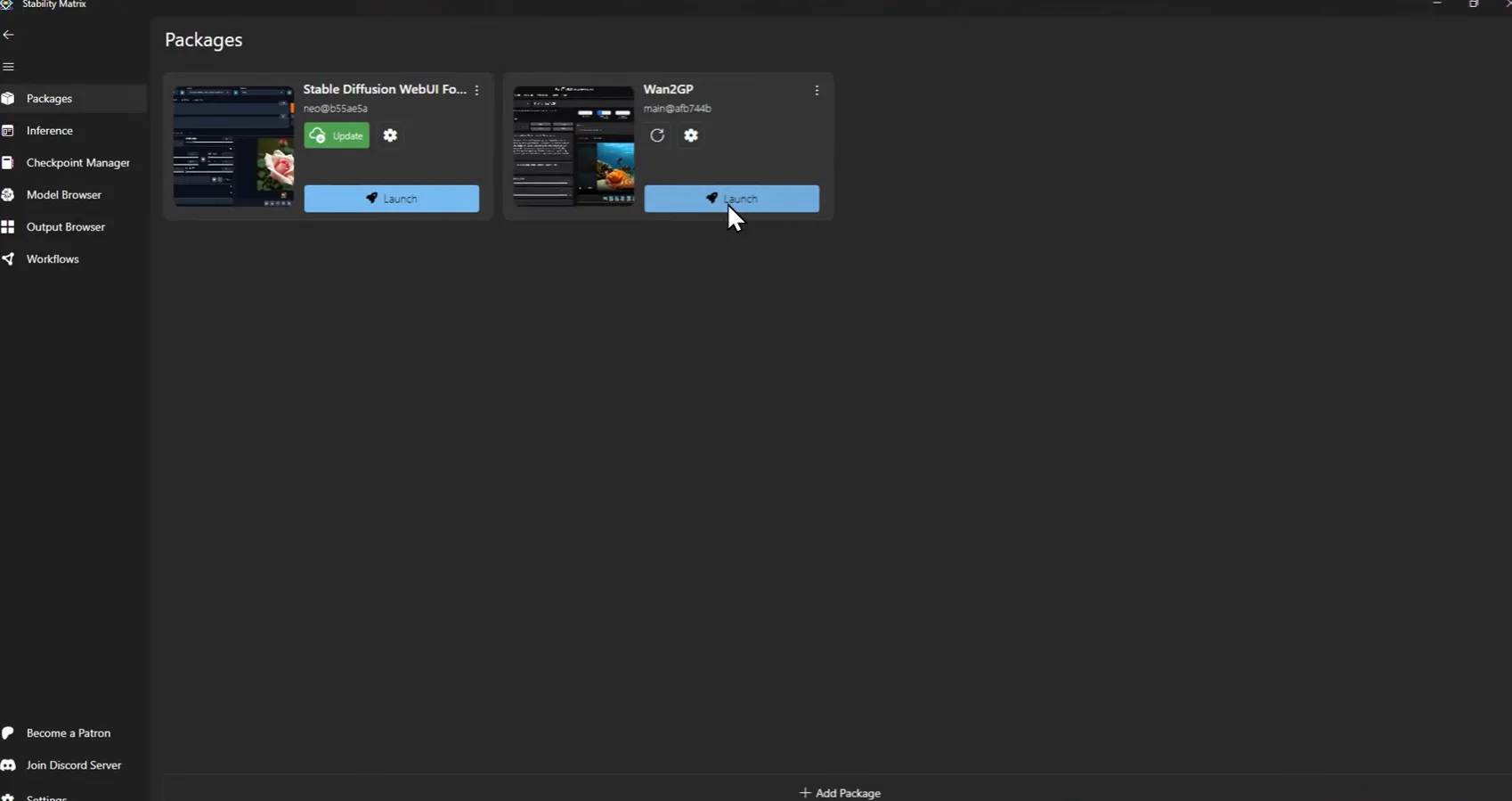The image size is (1512, 801).
Task: Click the Output Browser grid icon
Action: pyautogui.click(x=8, y=227)
